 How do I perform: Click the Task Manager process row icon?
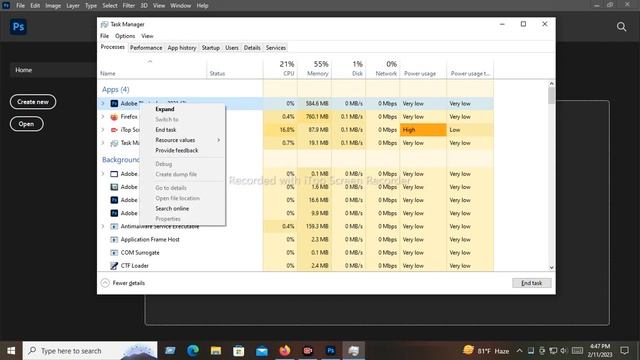[114, 143]
